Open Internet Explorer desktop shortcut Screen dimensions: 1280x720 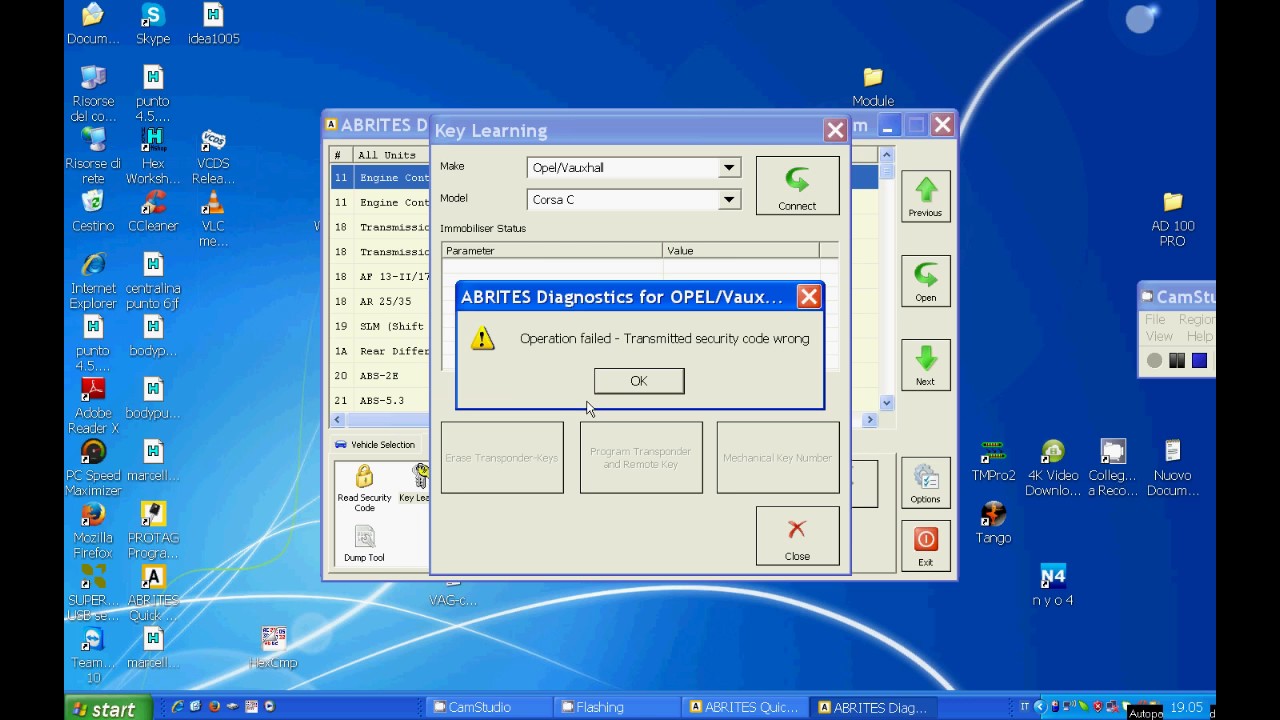(93, 281)
